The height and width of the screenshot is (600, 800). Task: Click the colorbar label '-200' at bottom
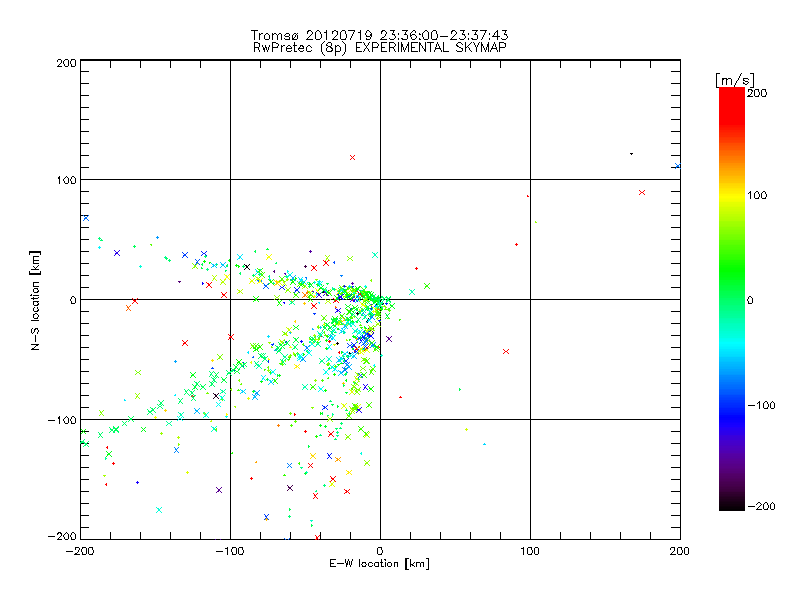click(x=761, y=507)
